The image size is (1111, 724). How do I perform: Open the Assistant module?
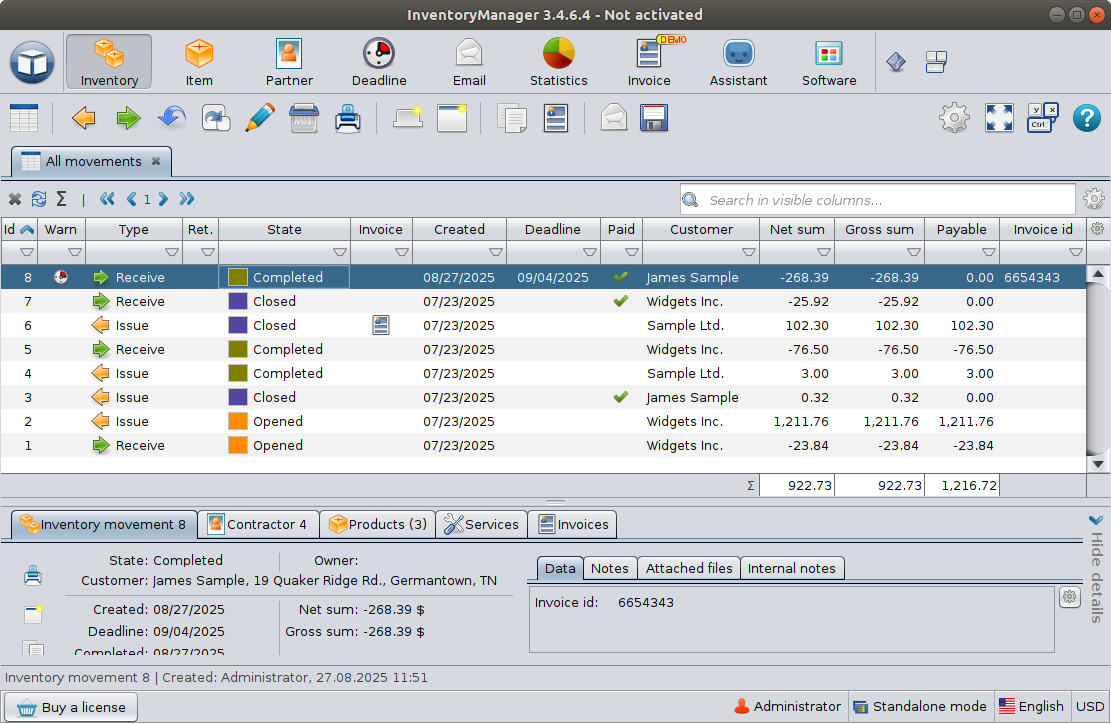coord(738,62)
